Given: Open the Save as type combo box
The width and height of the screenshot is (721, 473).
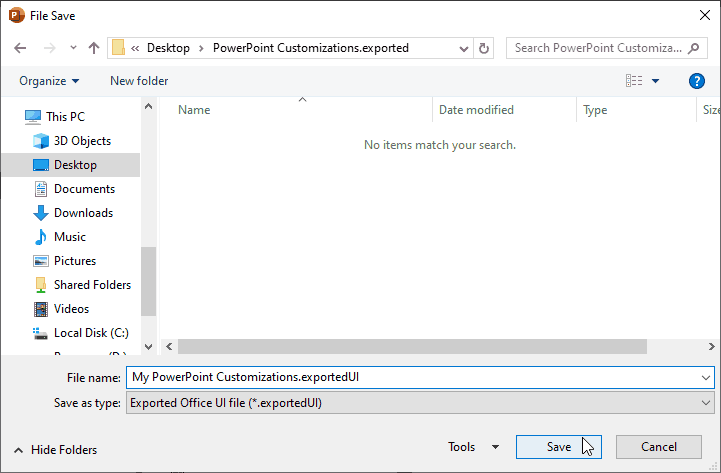Looking at the screenshot, I should pyautogui.click(x=420, y=403).
